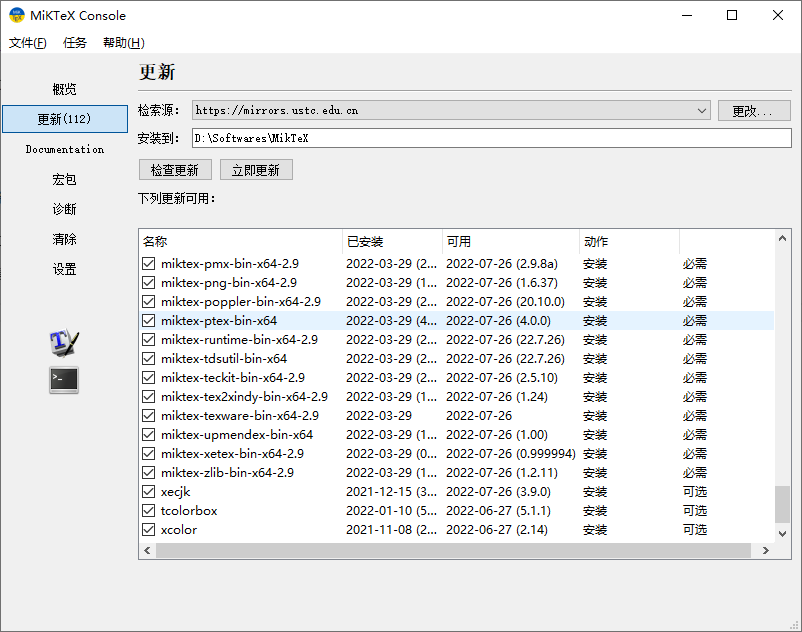Switch to the 概览 overview page
The image size is (802, 632).
(64, 89)
